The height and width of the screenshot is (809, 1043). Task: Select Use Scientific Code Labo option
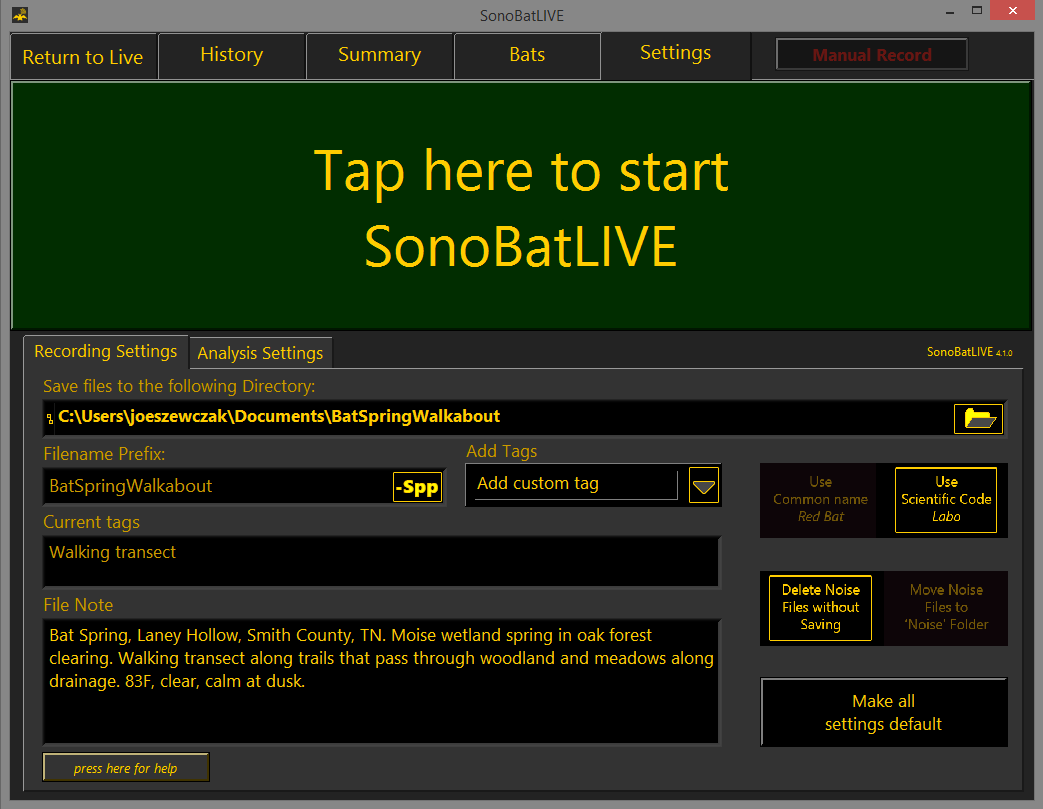(x=945, y=500)
